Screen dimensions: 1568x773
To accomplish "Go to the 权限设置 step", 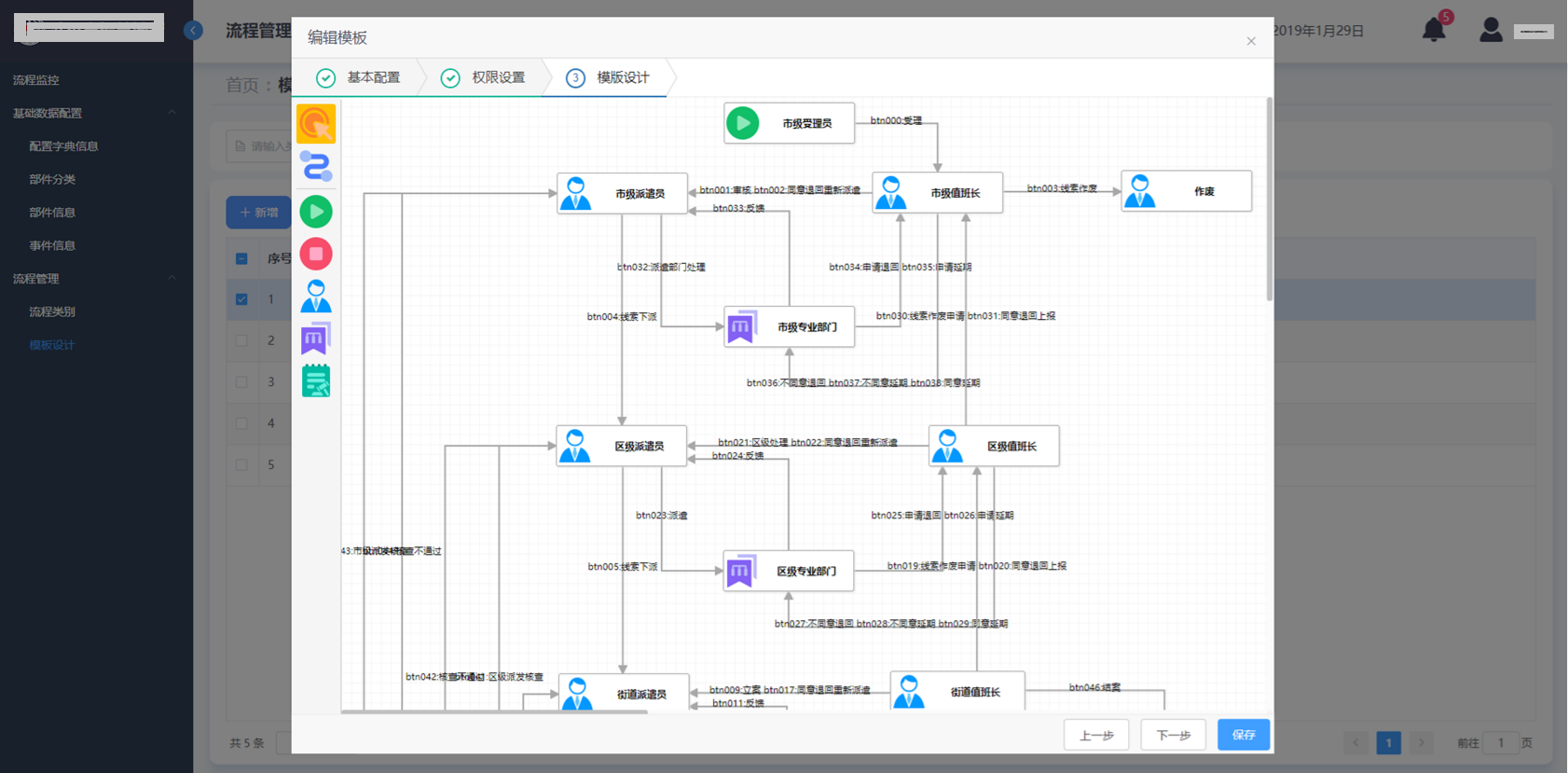I will point(484,77).
